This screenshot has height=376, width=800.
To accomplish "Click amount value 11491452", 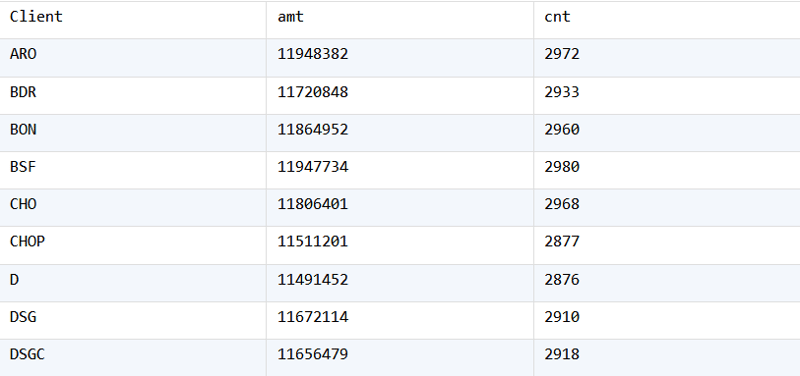I will (x=313, y=280).
